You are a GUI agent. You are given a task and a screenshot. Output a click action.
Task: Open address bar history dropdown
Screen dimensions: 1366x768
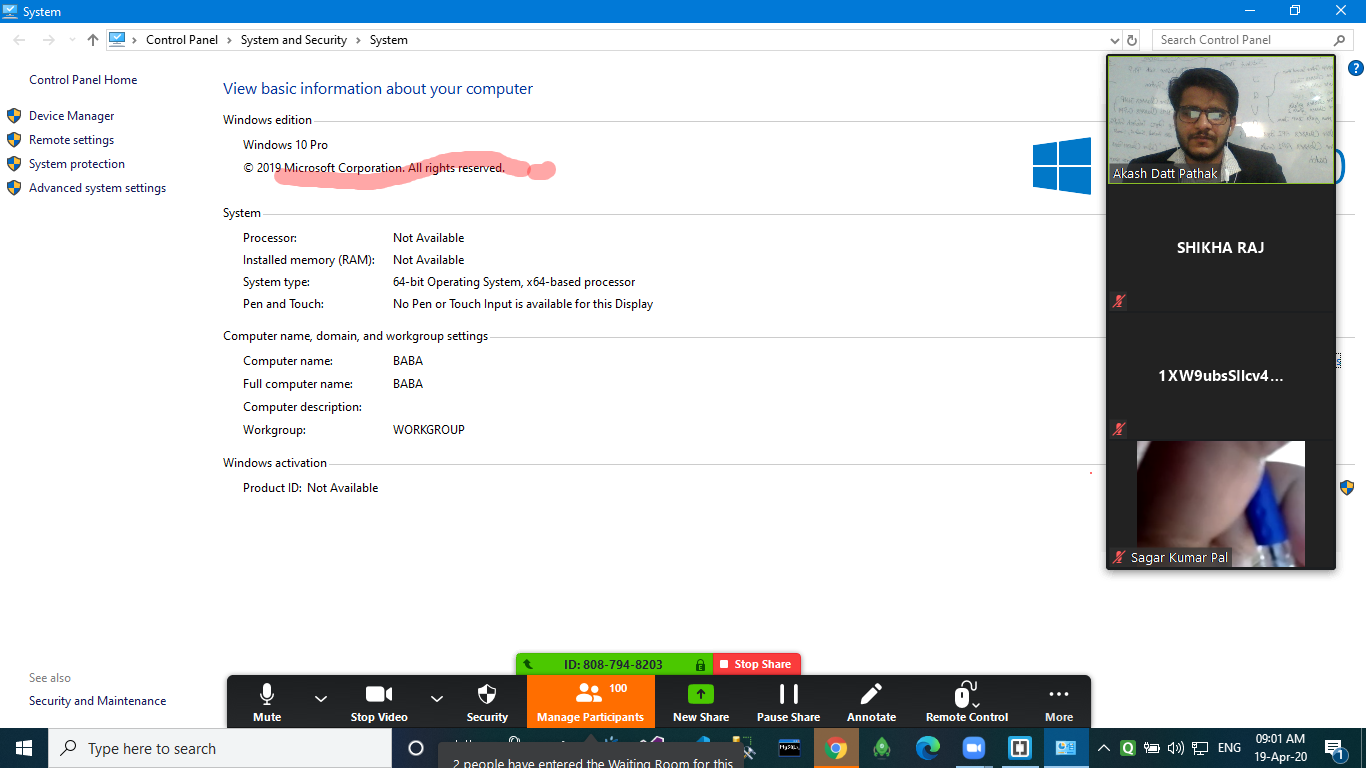(1115, 40)
